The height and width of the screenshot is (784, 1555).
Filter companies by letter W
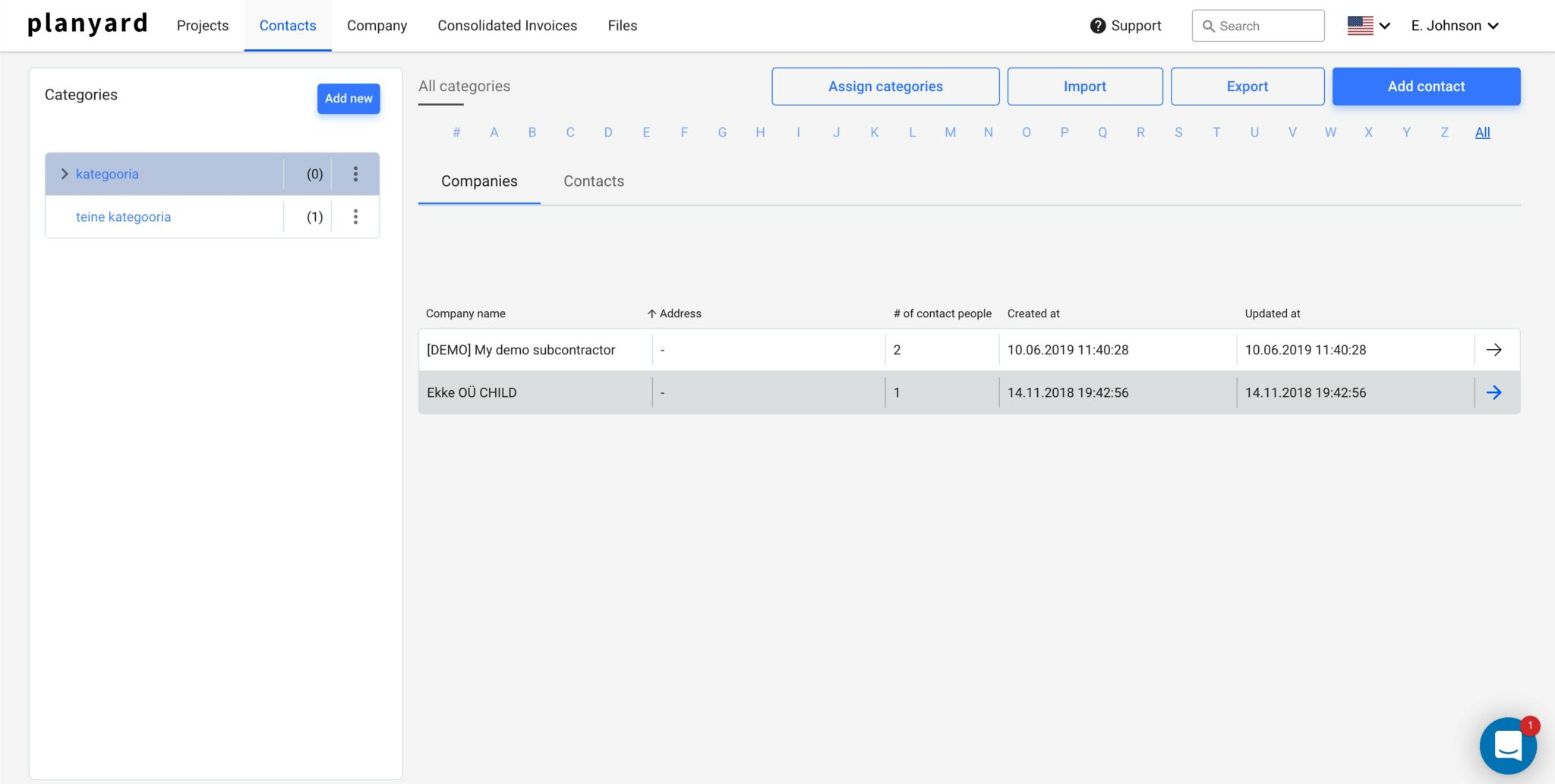click(1330, 132)
